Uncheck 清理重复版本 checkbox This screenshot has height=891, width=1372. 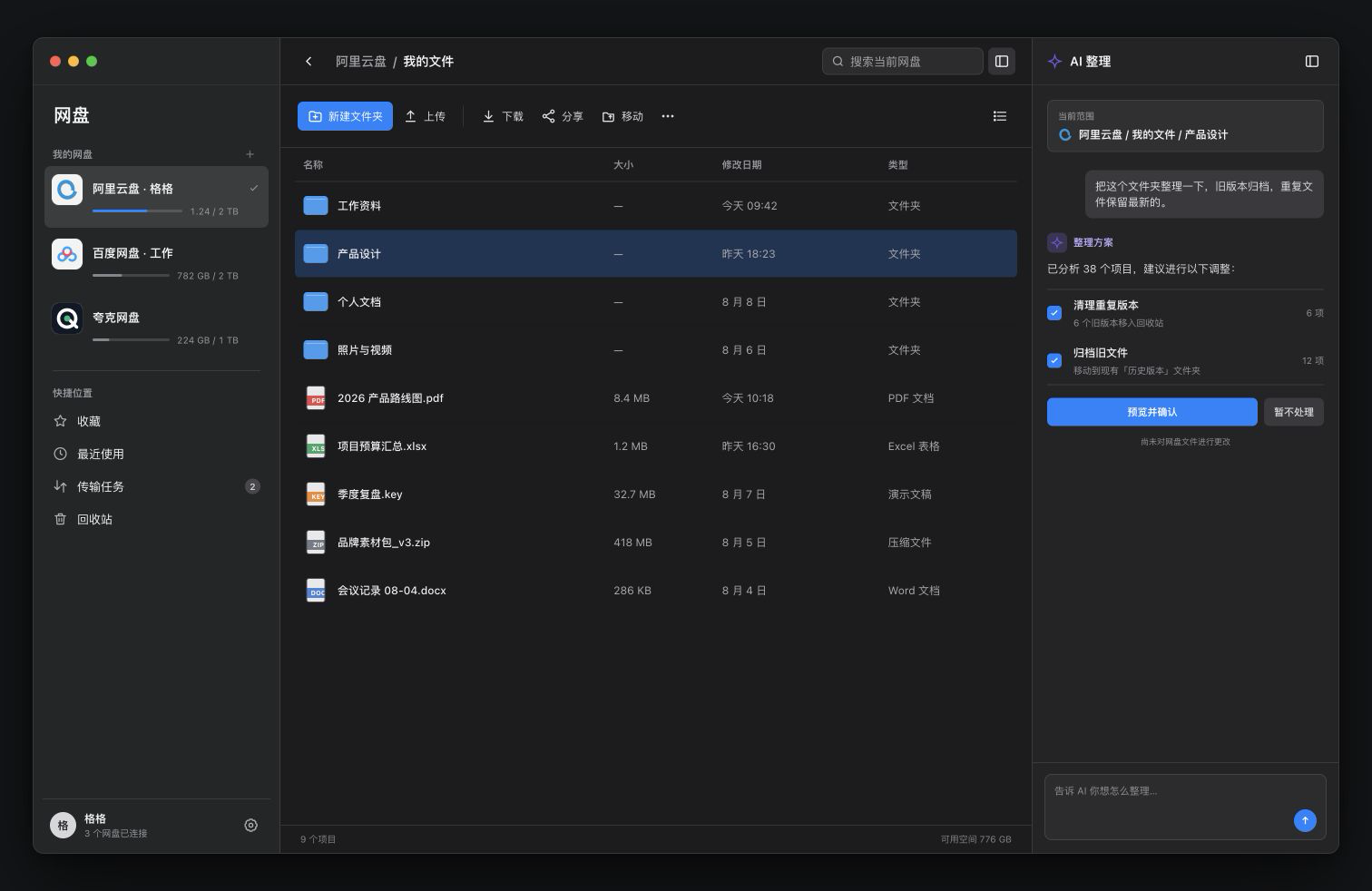click(x=1054, y=313)
